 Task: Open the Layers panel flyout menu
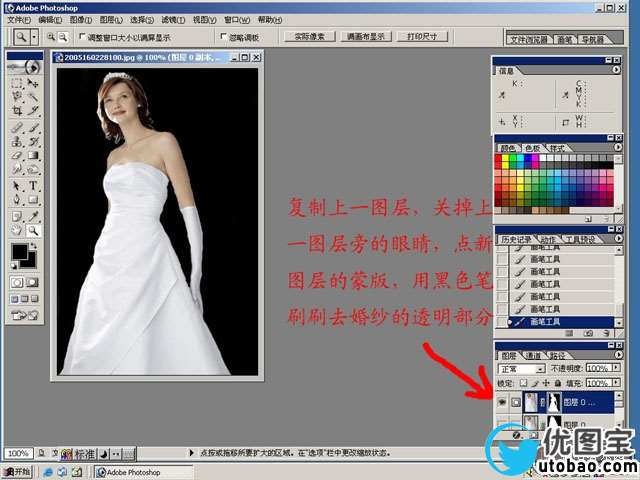(x=618, y=354)
